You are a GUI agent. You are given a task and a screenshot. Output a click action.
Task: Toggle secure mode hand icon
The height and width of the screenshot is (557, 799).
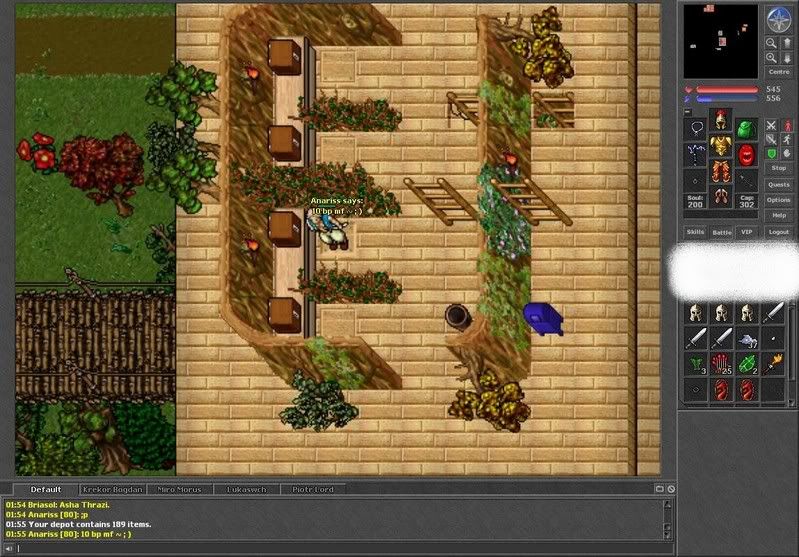pyautogui.click(x=787, y=153)
